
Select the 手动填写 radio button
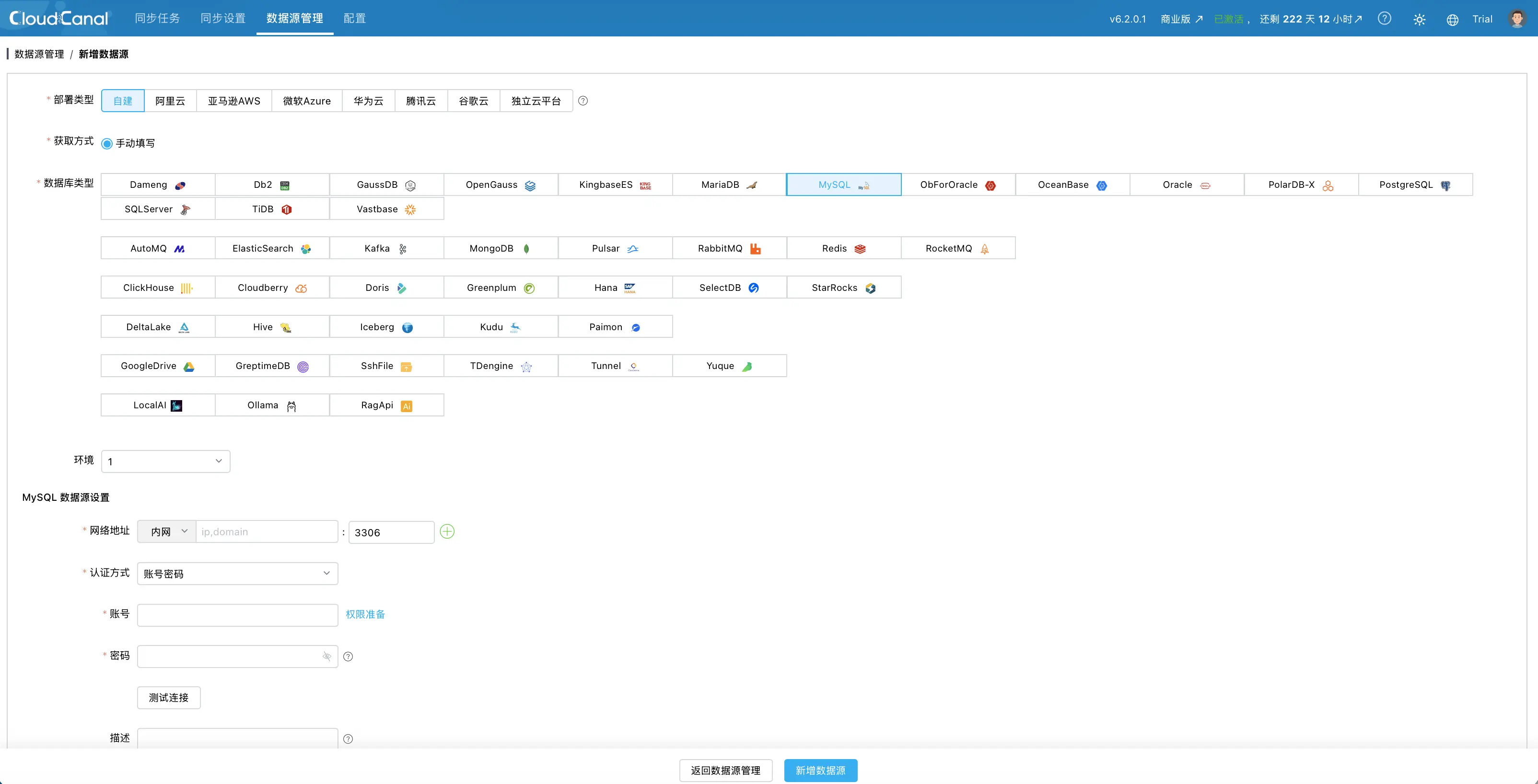click(x=107, y=144)
